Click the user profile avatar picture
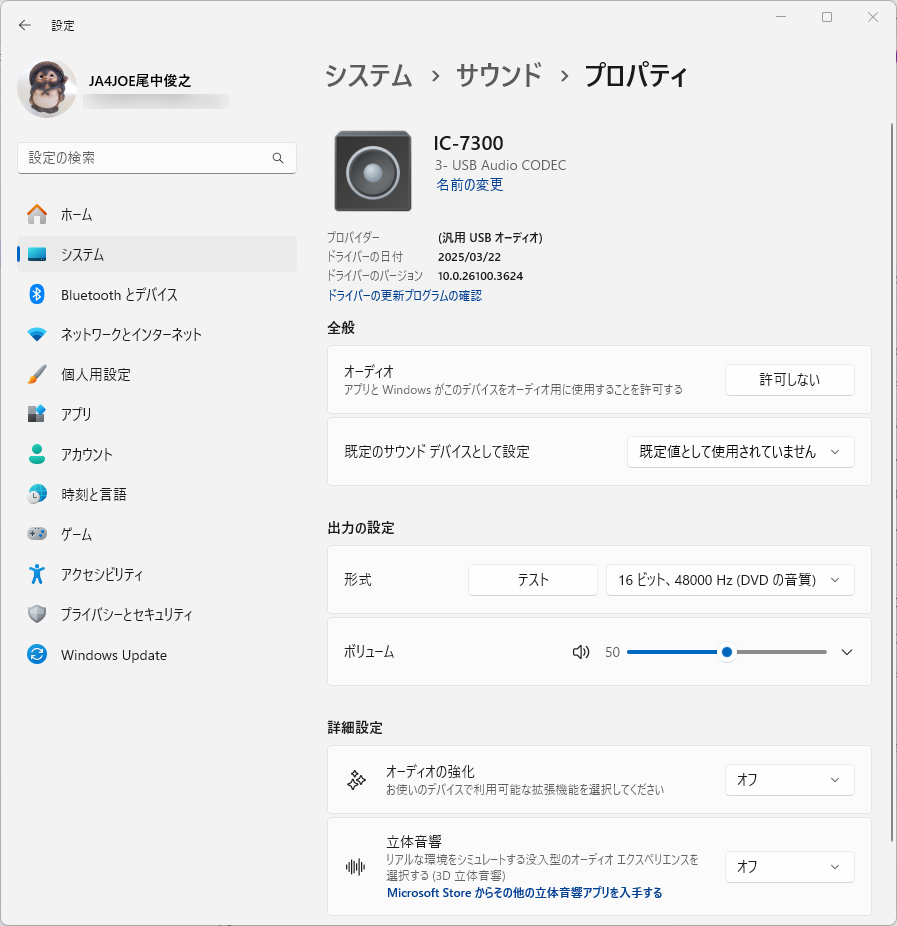The width and height of the screenshot is (897, 926). (x=47, y=89)
